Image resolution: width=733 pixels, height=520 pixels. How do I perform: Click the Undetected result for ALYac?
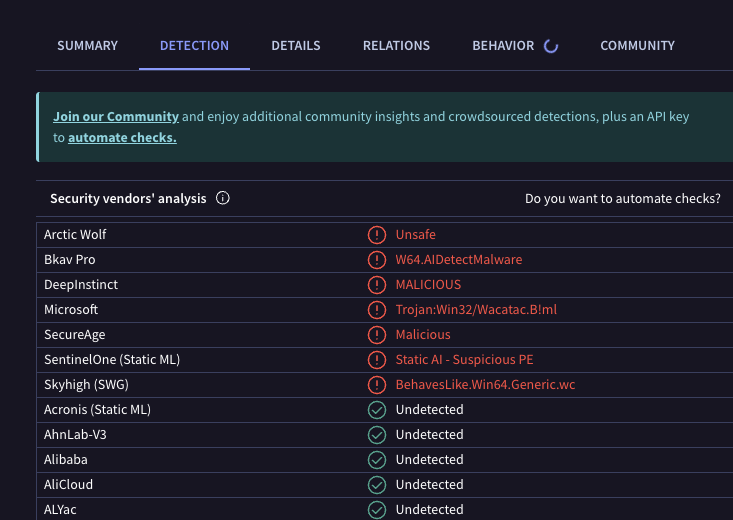tap(430, 509)
